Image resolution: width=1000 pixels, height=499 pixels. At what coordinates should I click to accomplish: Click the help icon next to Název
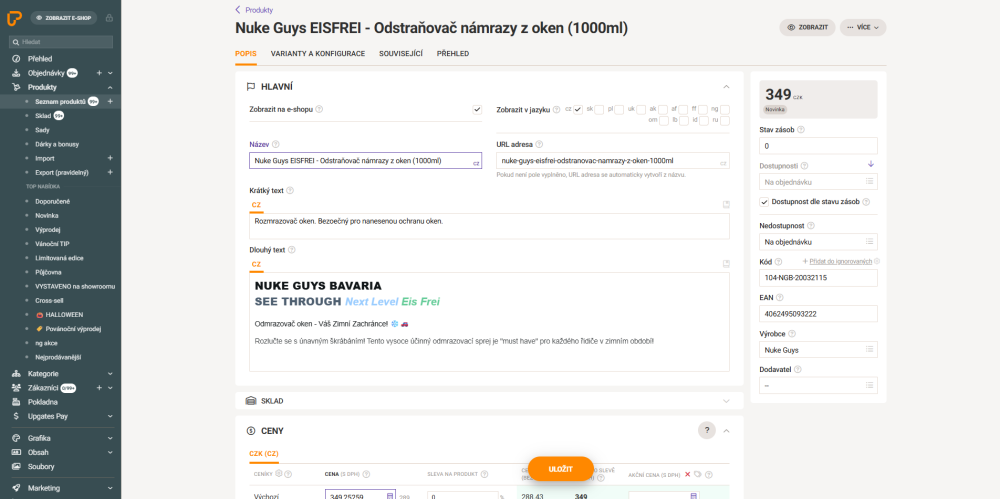[275, 145]
